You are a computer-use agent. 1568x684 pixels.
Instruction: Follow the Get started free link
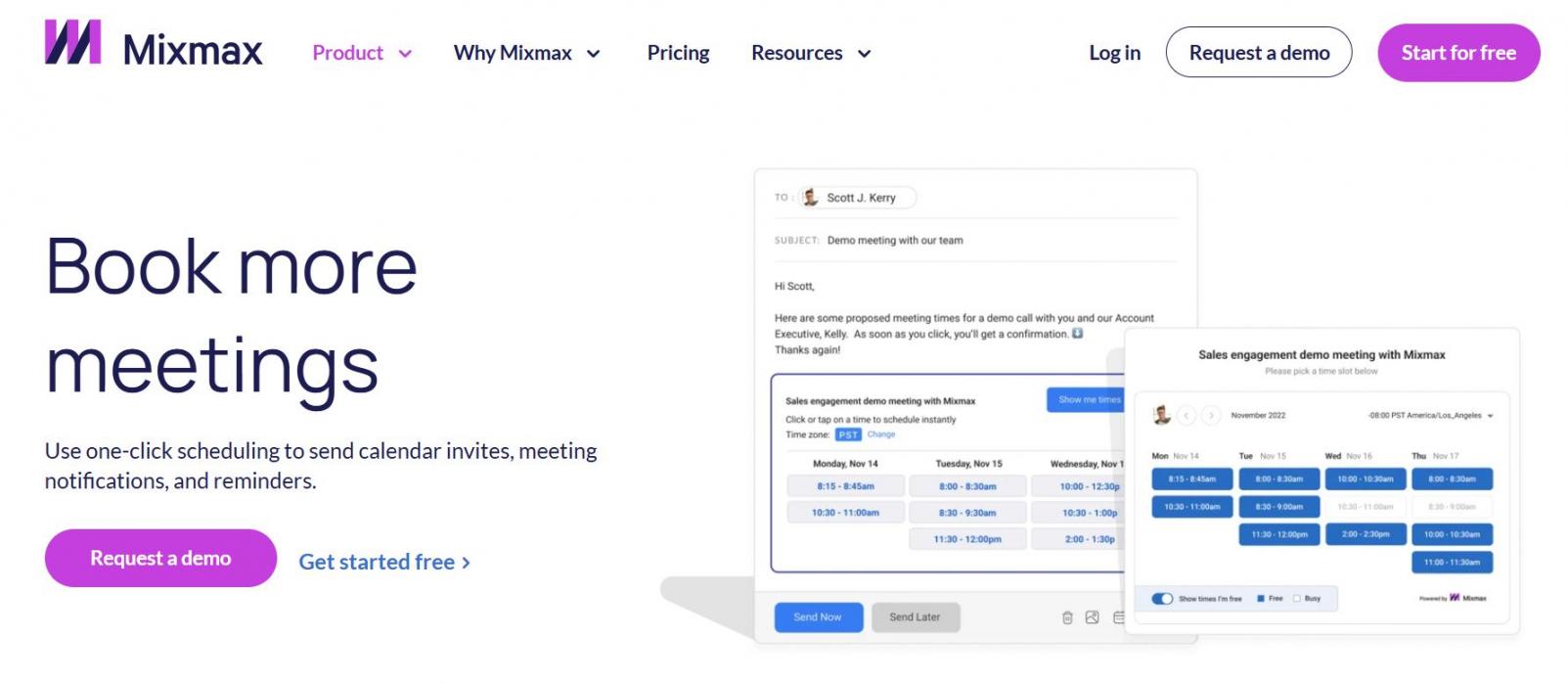tap(384, 562)
